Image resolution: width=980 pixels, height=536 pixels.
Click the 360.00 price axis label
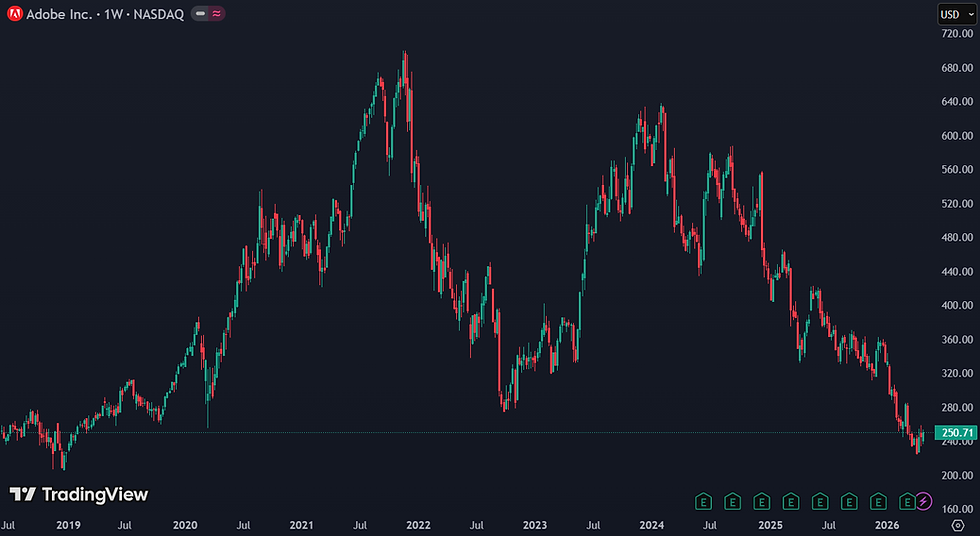[x=957, y=340]
